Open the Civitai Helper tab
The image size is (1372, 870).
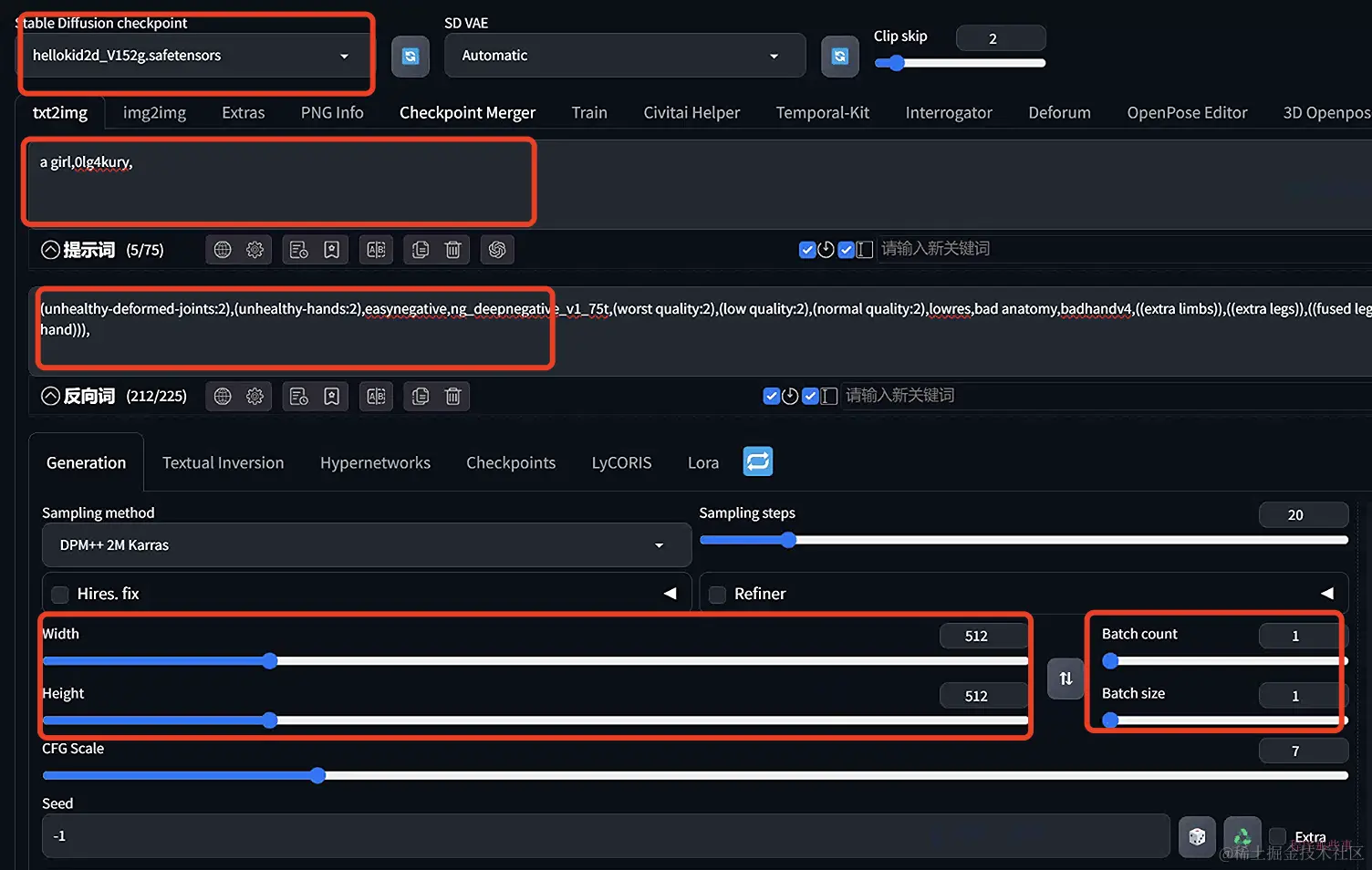point(691,113)
